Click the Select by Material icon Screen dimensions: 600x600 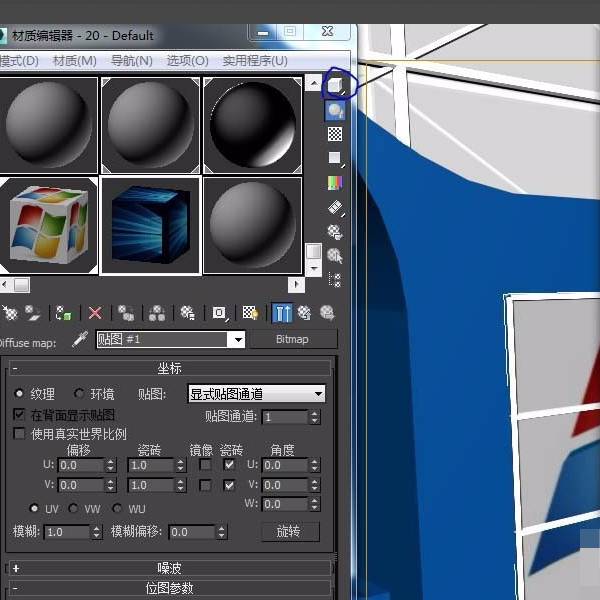335,256
